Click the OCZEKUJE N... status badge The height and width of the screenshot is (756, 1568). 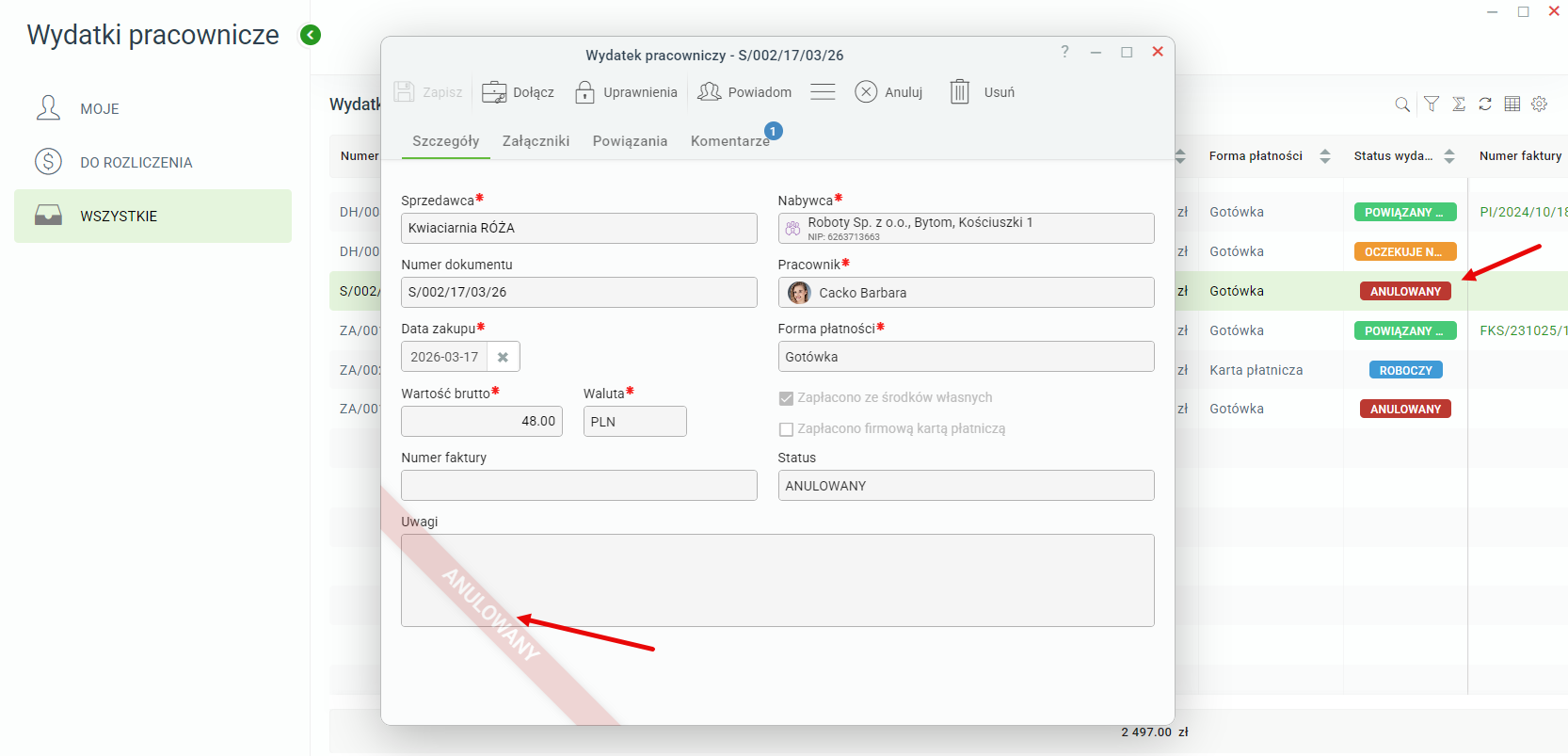click(1405, 251)
